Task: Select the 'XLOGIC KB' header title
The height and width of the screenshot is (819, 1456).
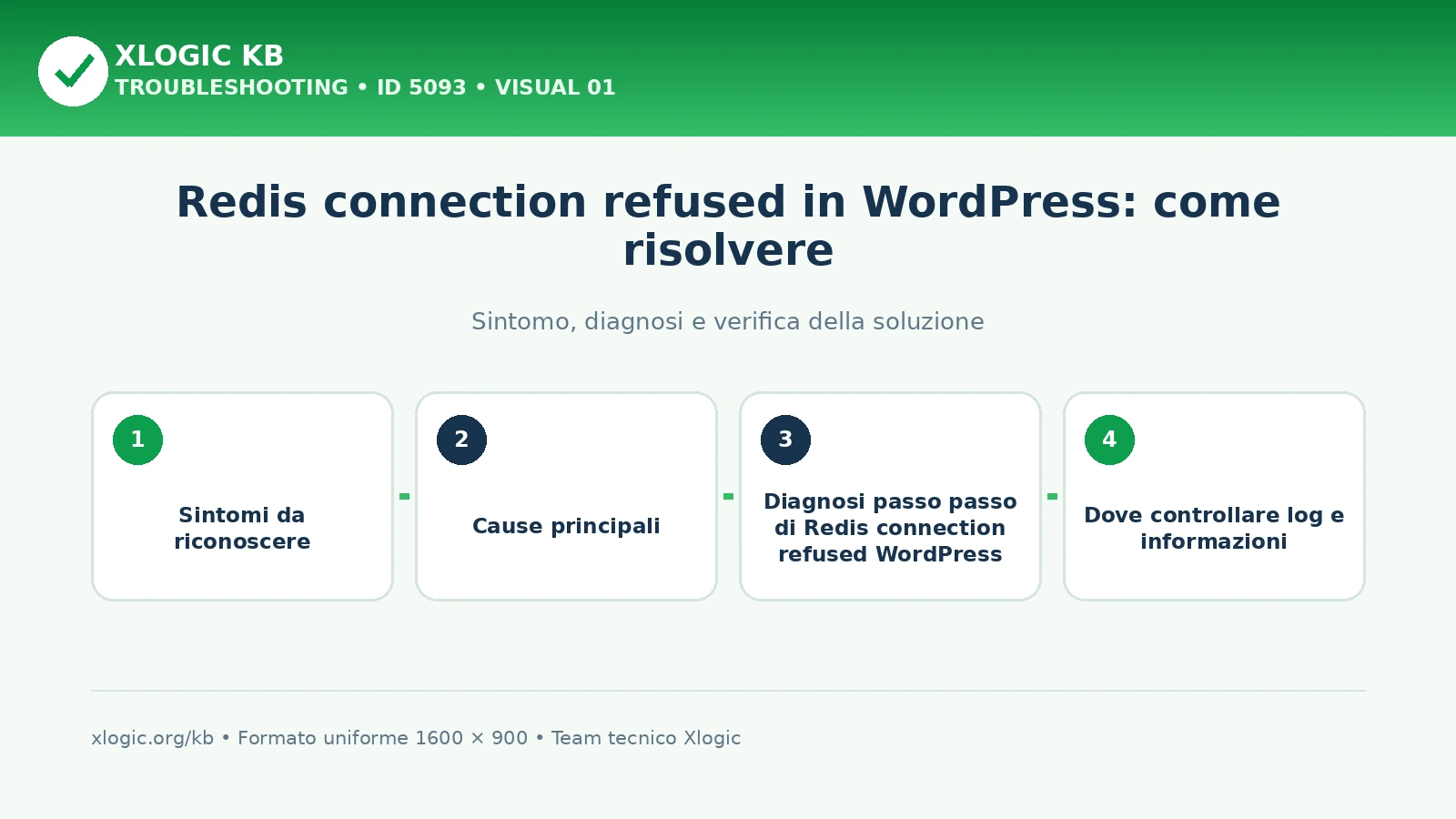Action: (x=199, y=56)
